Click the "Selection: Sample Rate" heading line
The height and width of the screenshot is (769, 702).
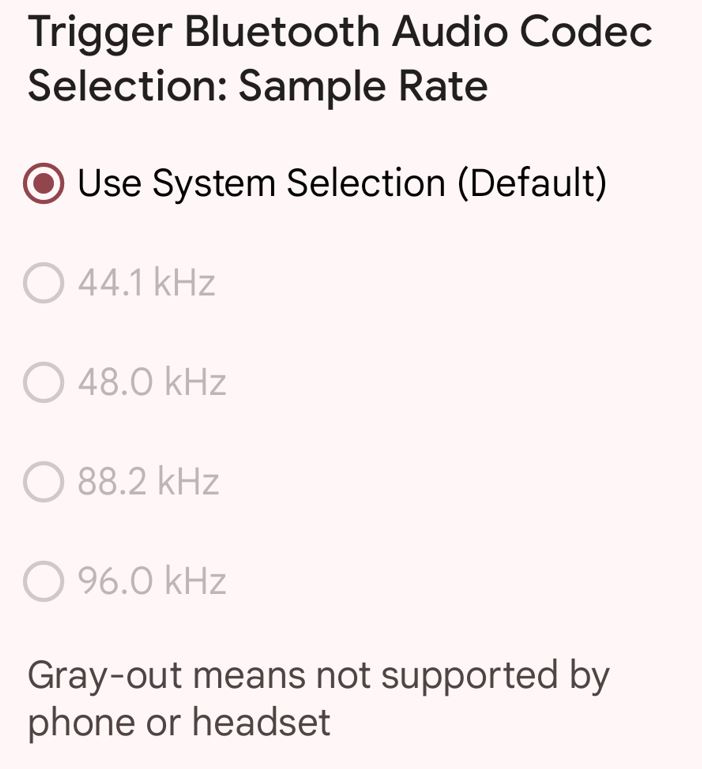point(257,87)
